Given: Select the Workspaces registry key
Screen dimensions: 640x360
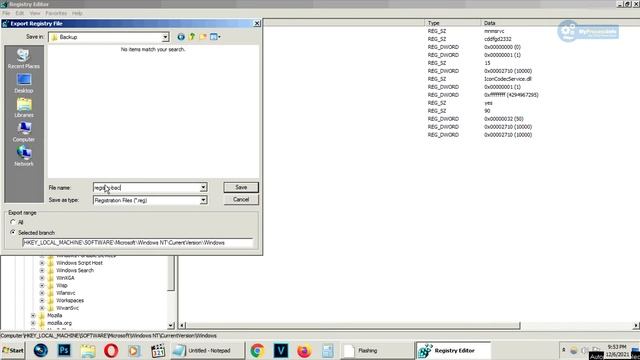Looking at the screenshot, I should point(70,300).
